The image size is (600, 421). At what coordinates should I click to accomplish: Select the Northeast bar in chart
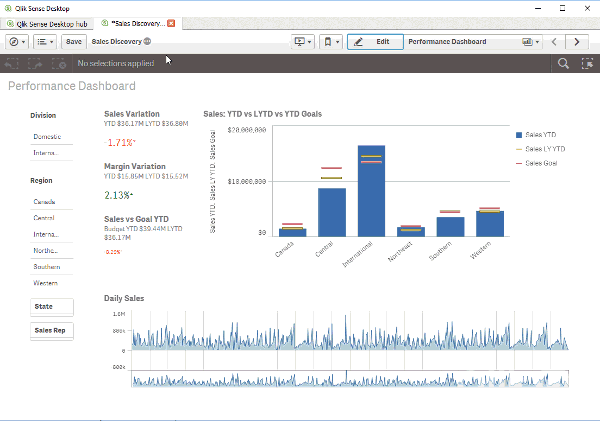coord(411,232)
